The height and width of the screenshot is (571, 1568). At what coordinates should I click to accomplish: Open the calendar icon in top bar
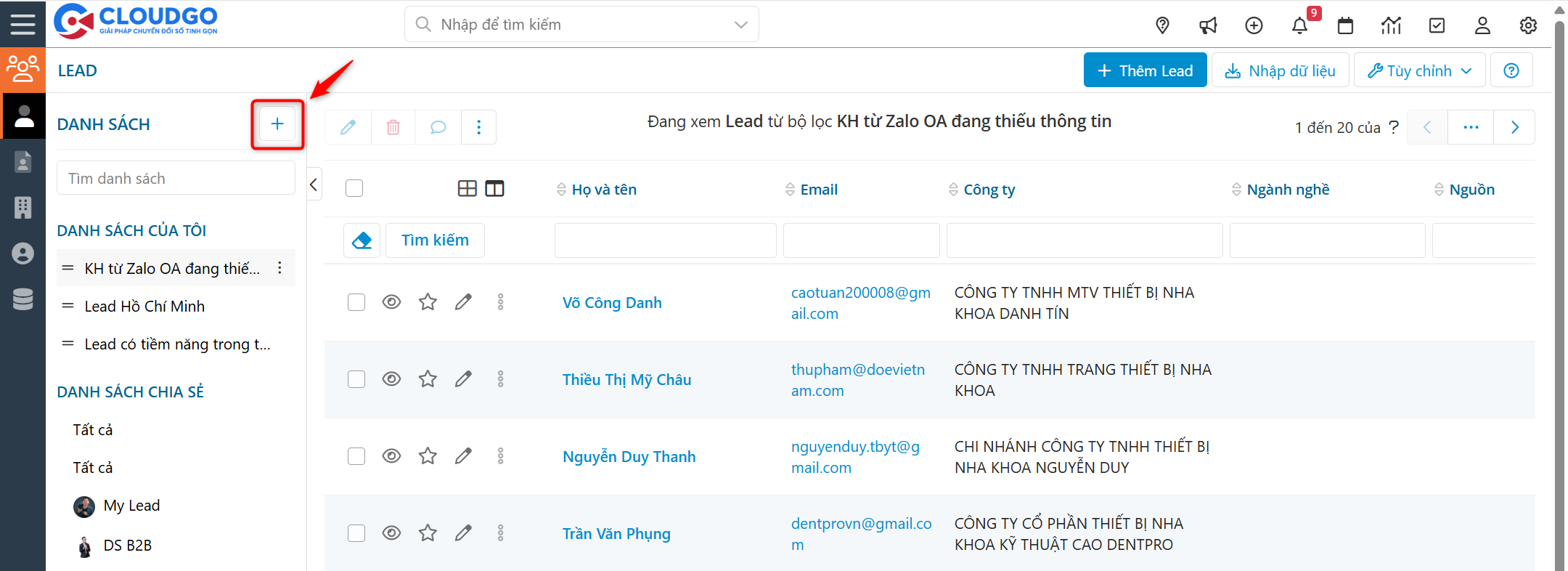[x=1345, y=26]
